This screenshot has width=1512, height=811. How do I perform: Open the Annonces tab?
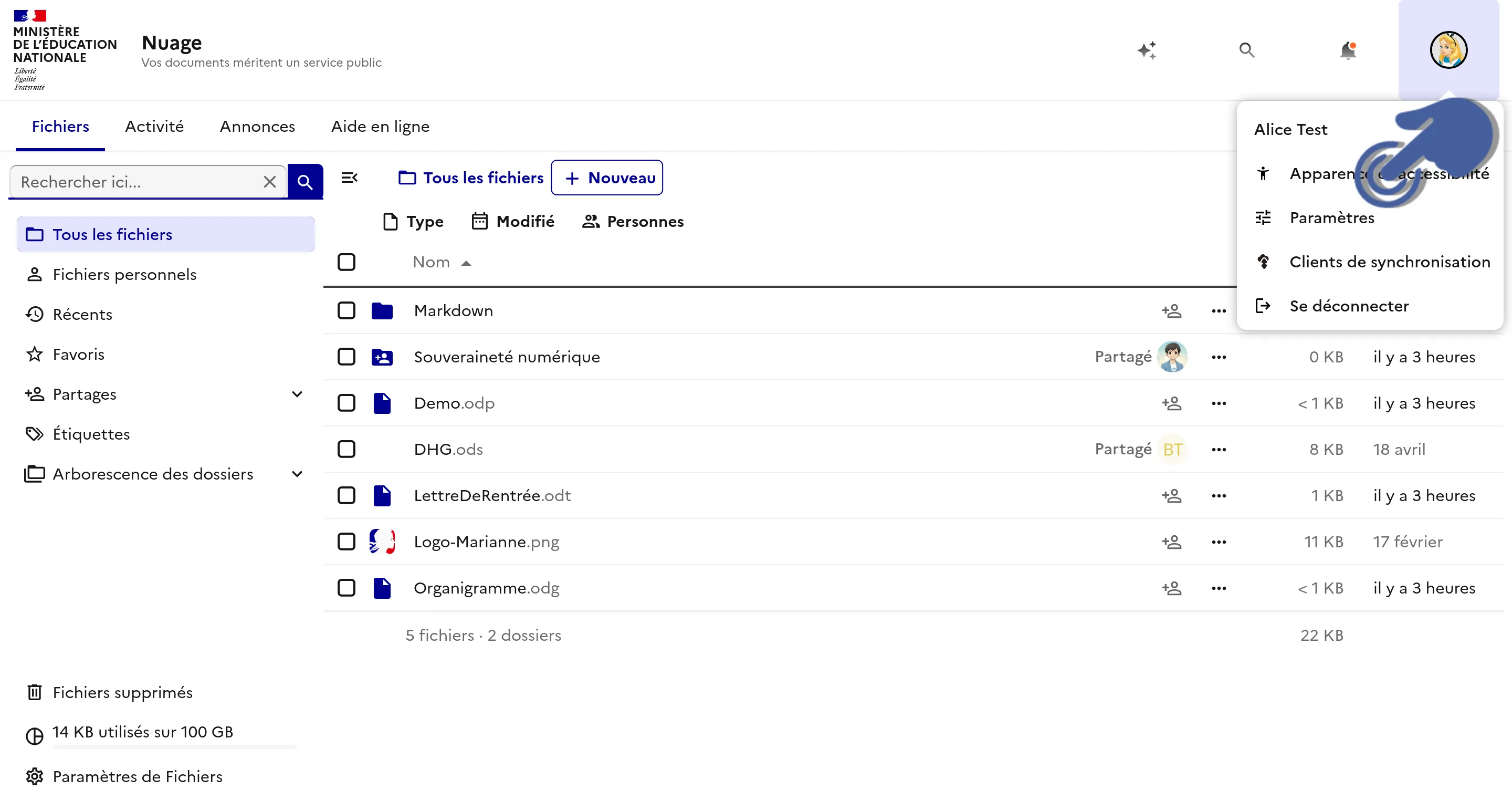(257, 126)
